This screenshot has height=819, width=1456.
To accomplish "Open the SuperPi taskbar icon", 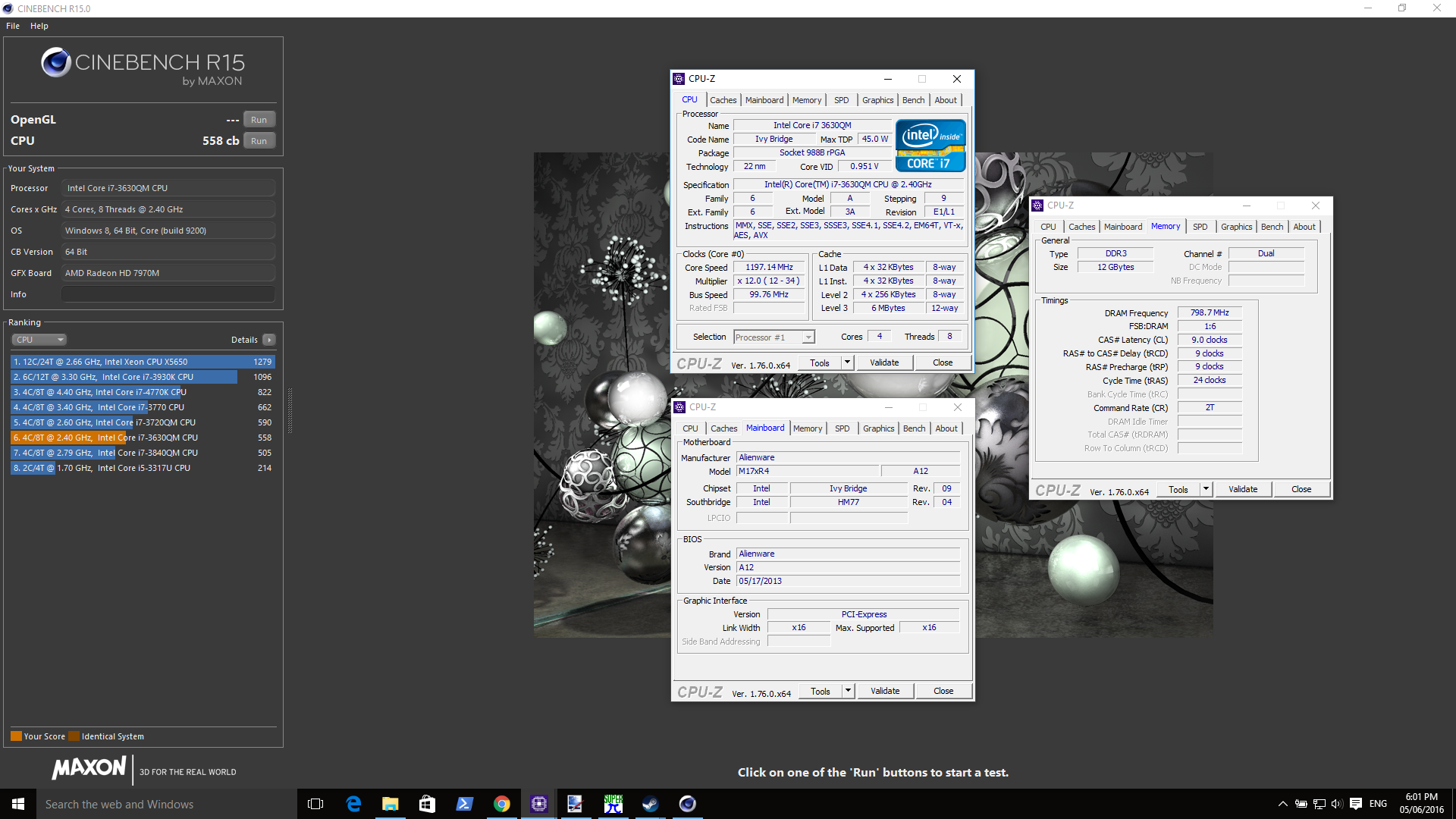I will click(613, 804).
